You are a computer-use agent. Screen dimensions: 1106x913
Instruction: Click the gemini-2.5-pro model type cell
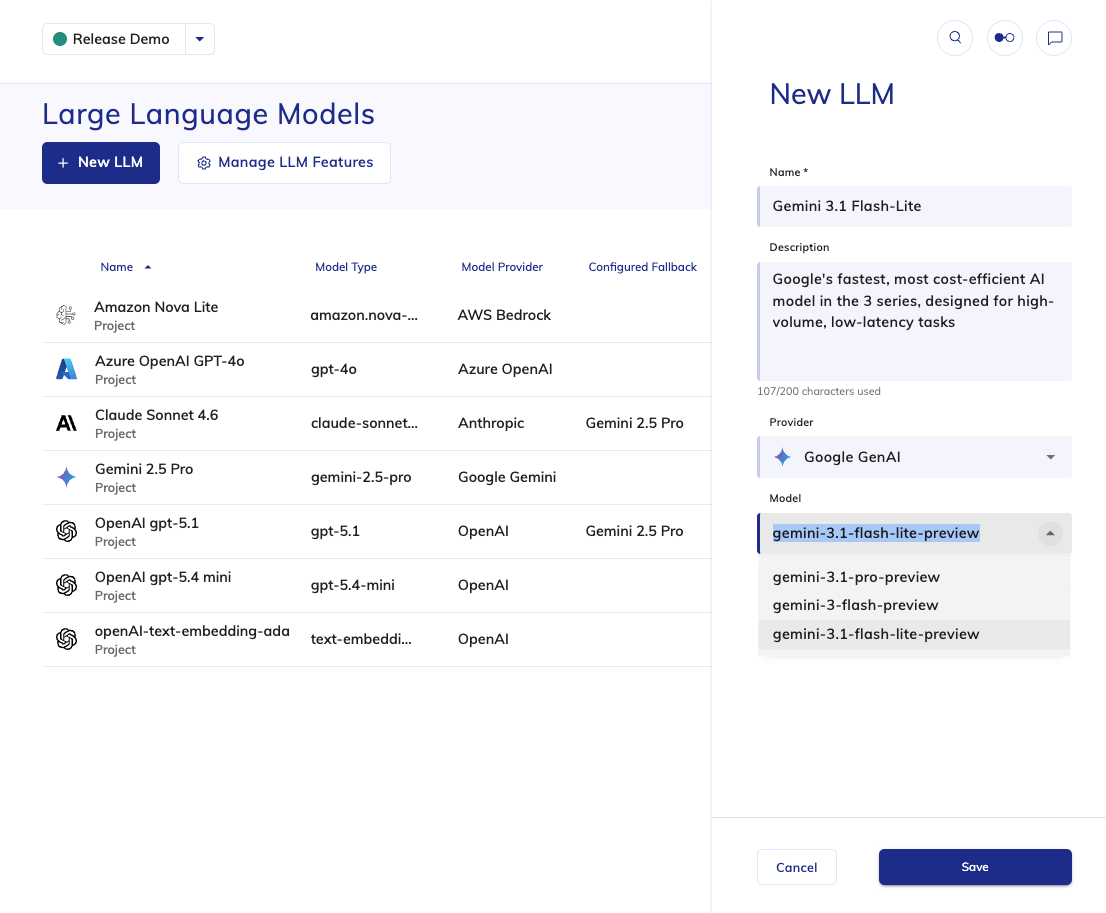360,478
